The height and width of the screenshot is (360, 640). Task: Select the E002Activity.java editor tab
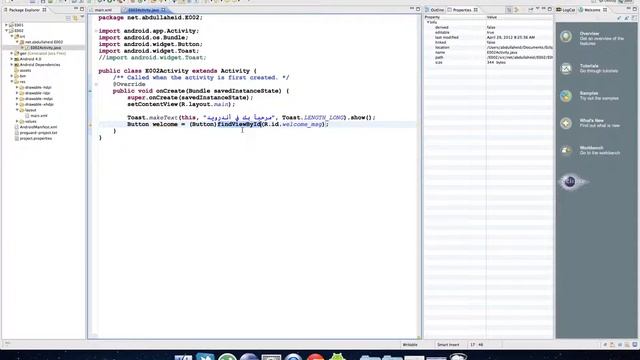[x=143, y=10]
